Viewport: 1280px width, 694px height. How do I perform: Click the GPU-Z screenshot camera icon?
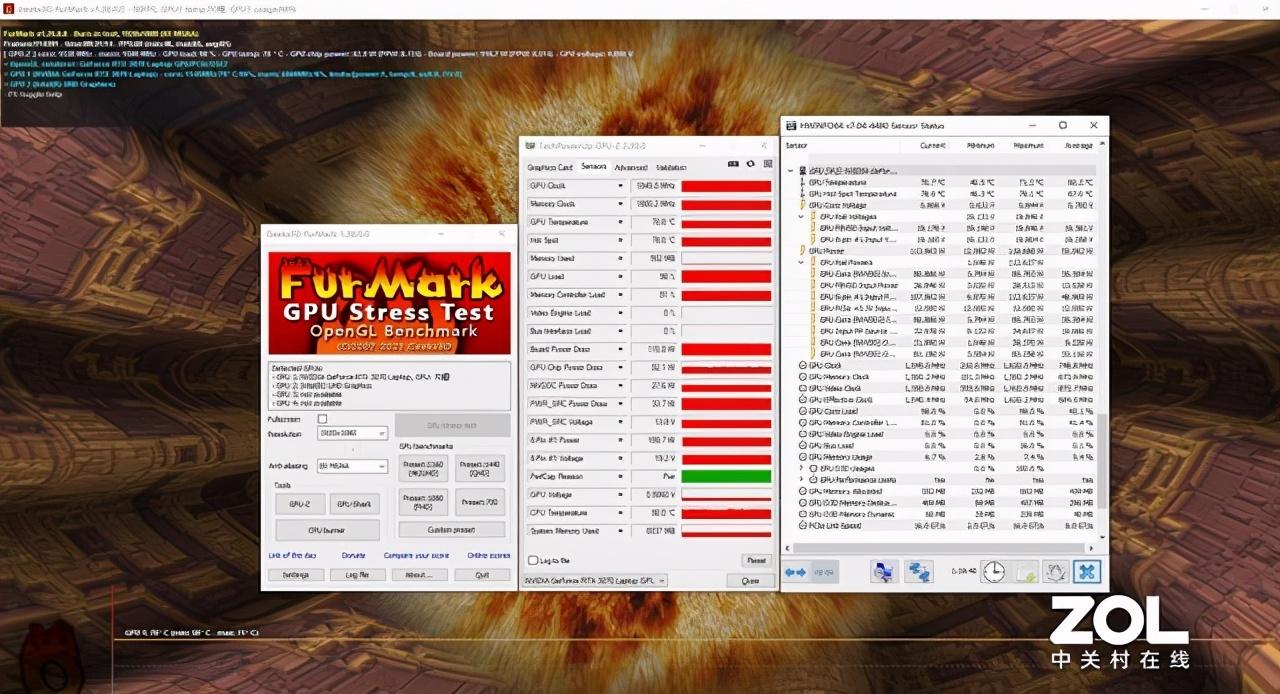[x=732, y=166]
